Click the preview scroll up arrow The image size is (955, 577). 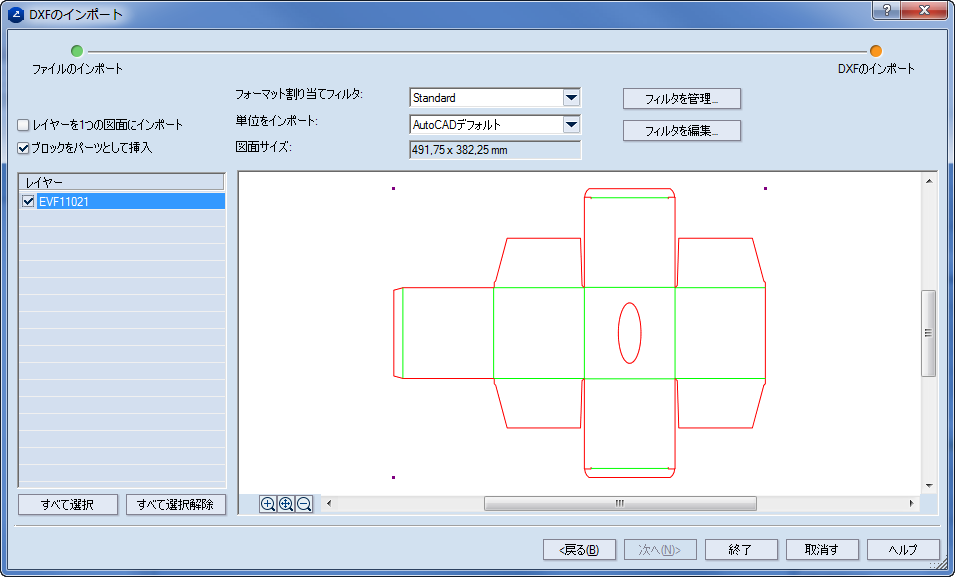[x=929, y=181]
